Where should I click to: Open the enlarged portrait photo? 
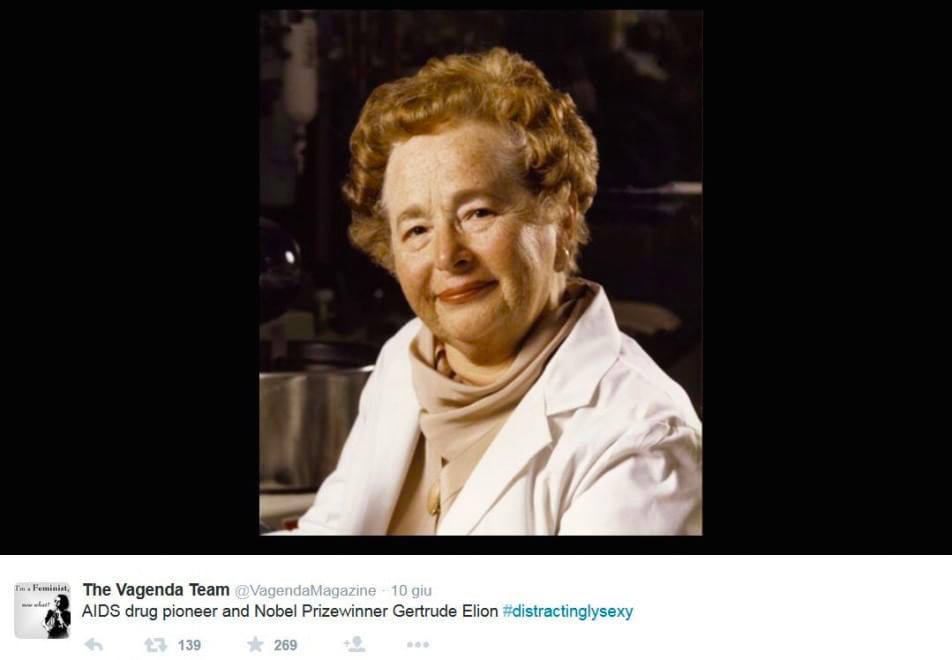click(481, 273)
